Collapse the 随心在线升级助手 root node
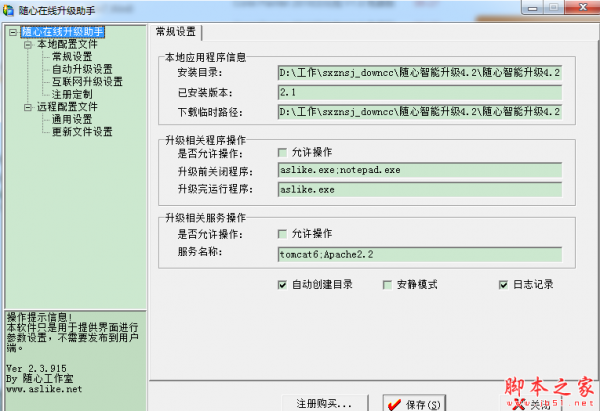600x411 pixels. 13,32
